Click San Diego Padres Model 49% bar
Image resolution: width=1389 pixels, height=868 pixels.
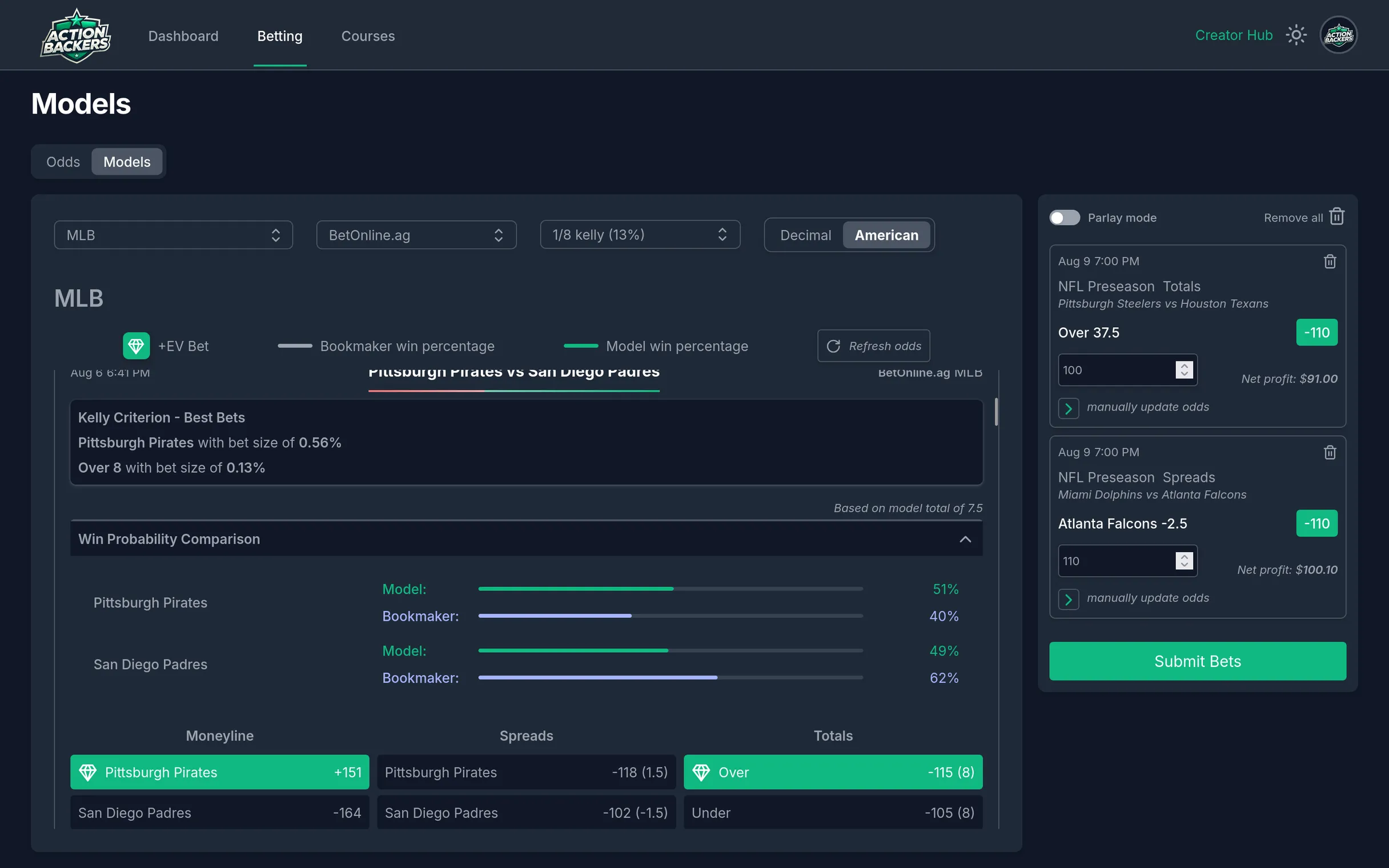671,651
